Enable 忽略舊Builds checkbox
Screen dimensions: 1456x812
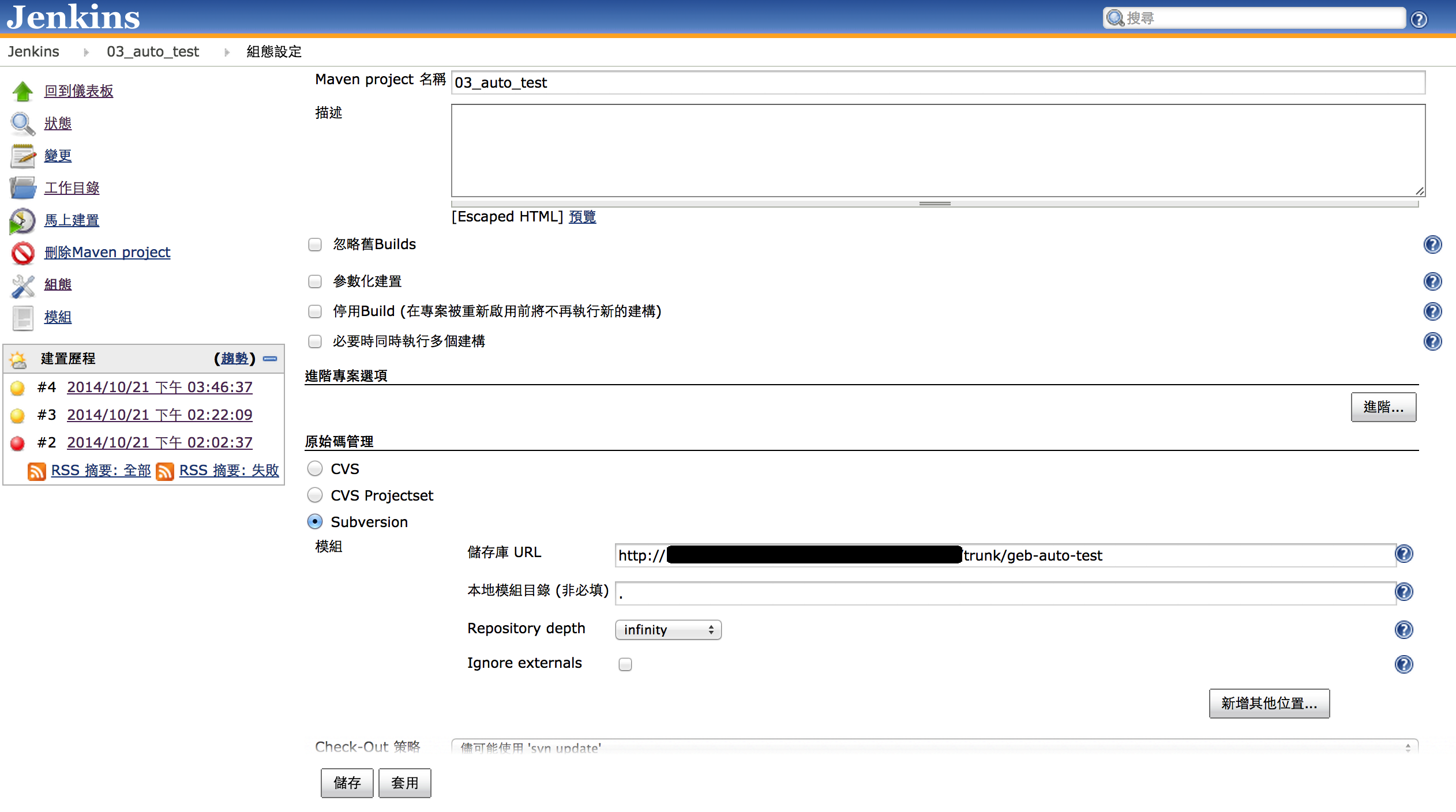coord(316,245)
